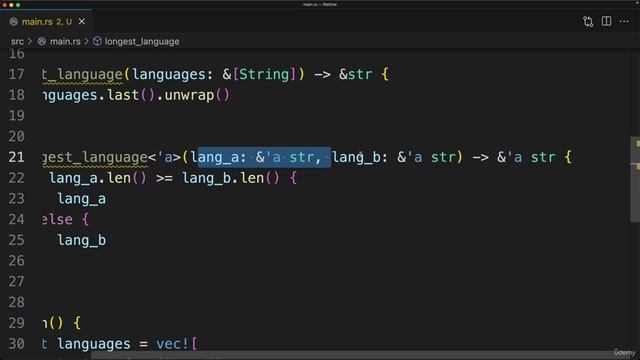This screenshot has width=640, height=360.
Task: Click the breadcrumb function cube icon
Action: tap(97, 41)
